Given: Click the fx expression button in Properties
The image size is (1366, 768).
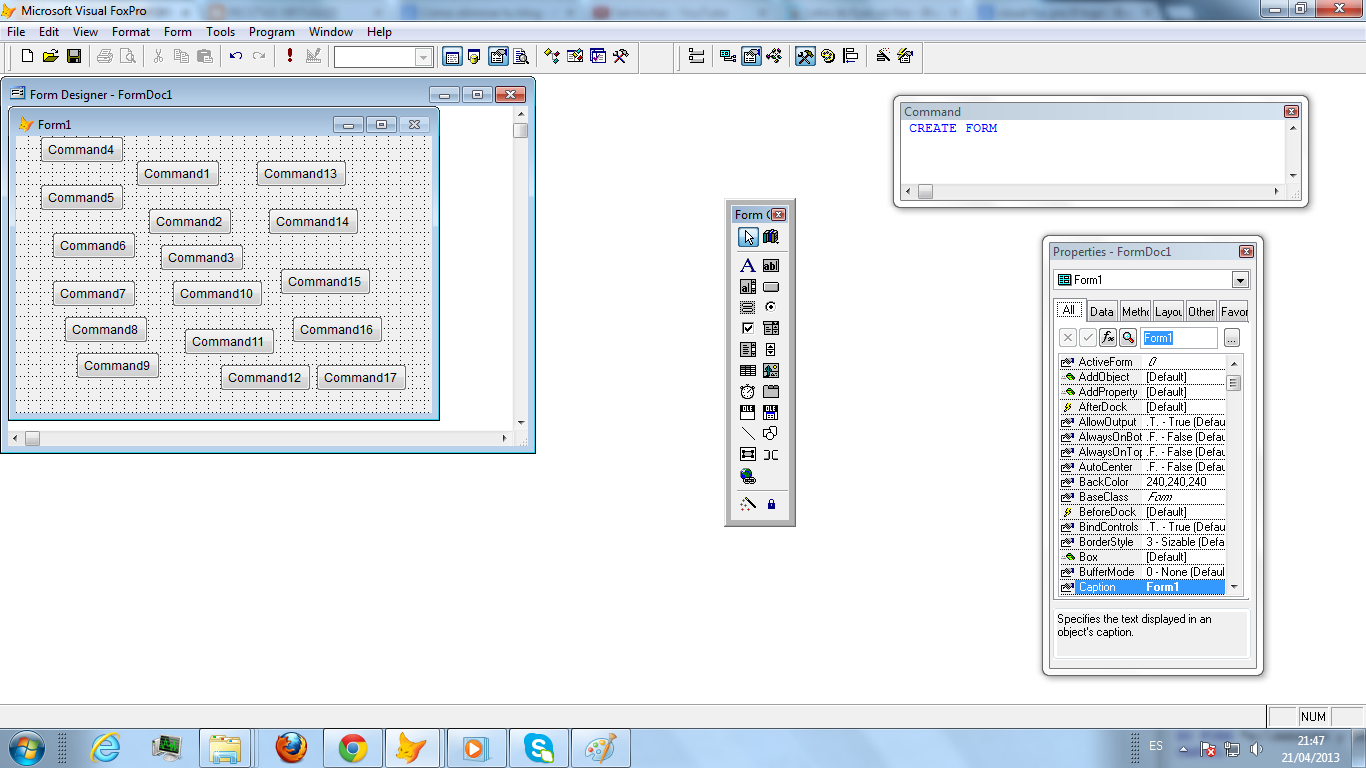Looking at the screenshot, I should click(1107, 337).
